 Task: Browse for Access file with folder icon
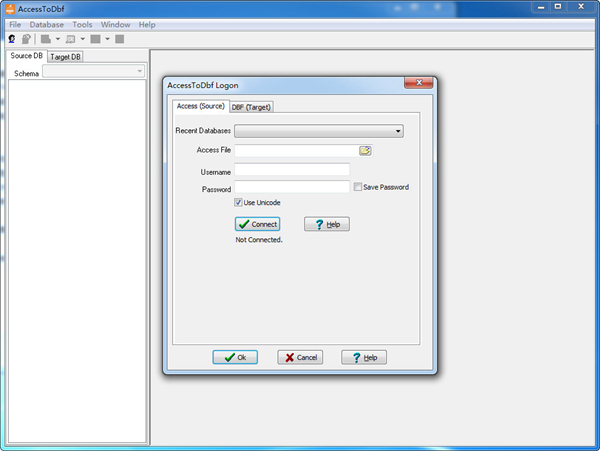coord(365,150)
